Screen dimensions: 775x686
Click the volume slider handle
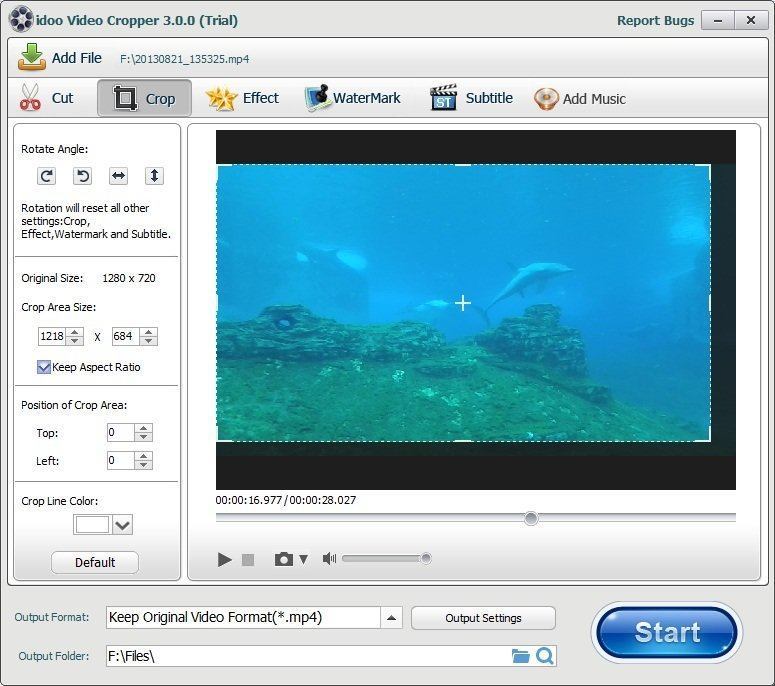pyautogui.click(x=426, y=558)
